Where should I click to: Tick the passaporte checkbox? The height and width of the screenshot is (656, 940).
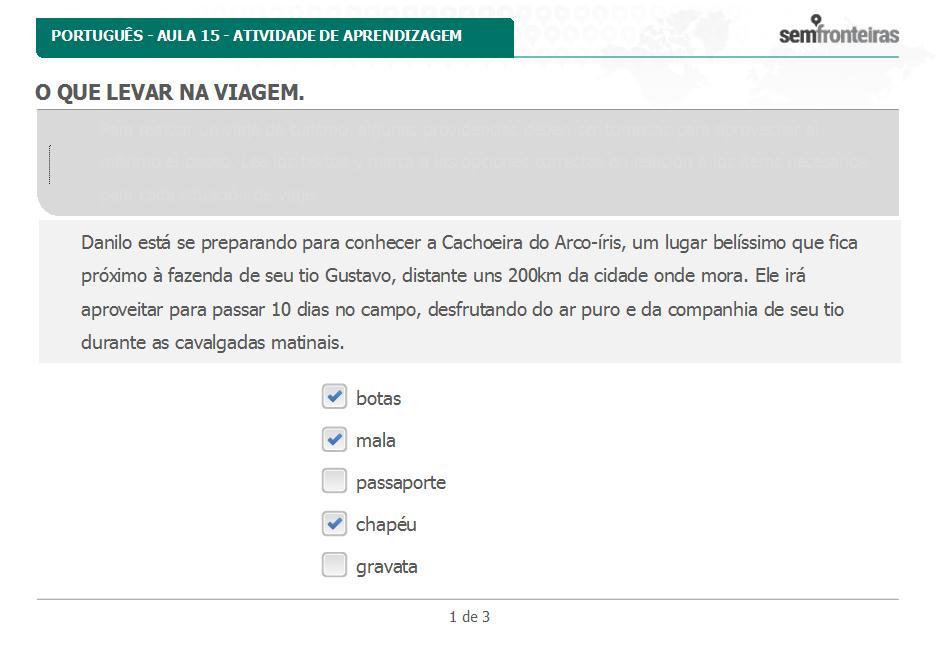[x=334, y=481]
